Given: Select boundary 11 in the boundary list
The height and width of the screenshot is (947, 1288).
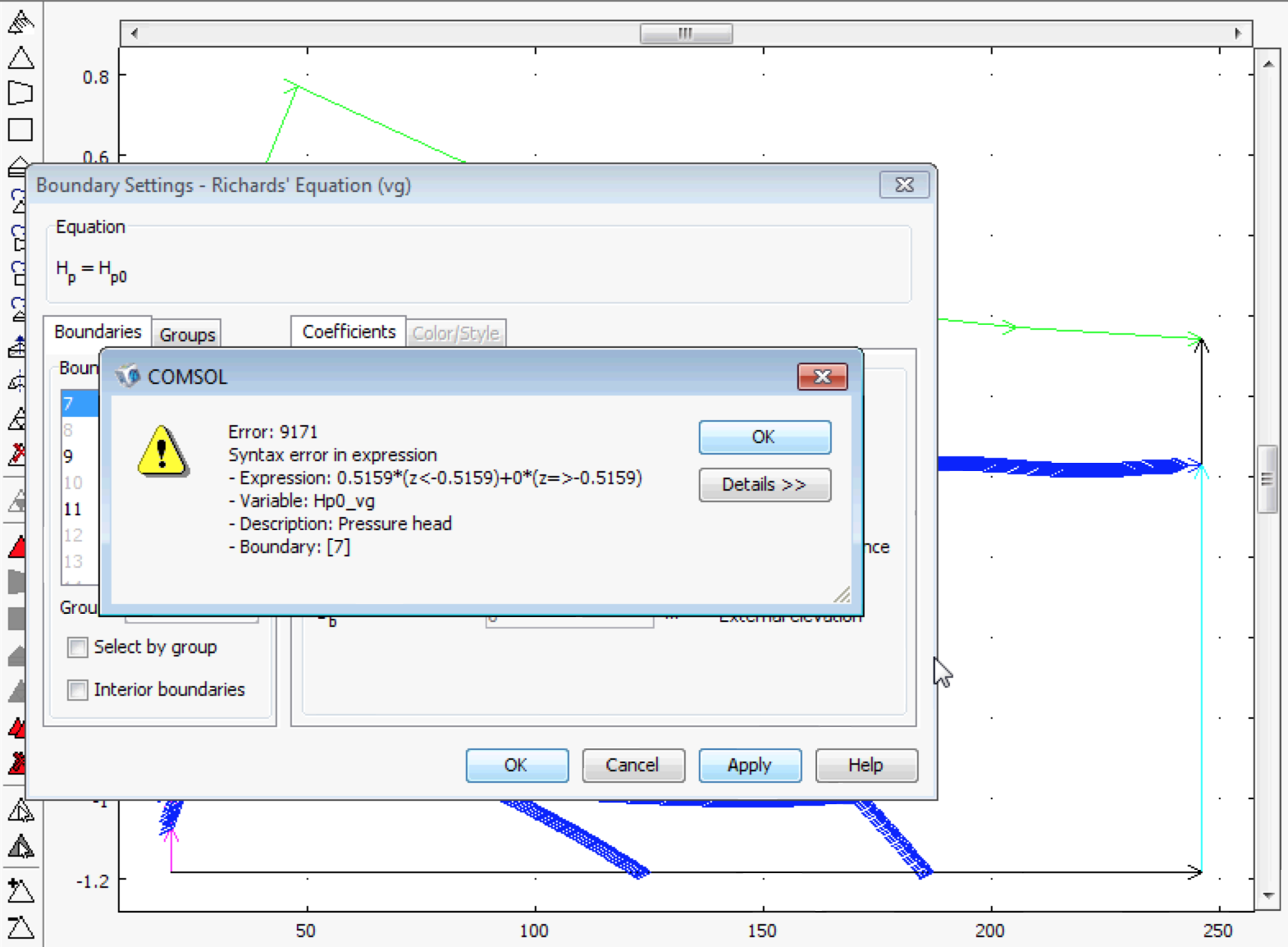Looking at the screenshot, I should (x=73, y=510).
